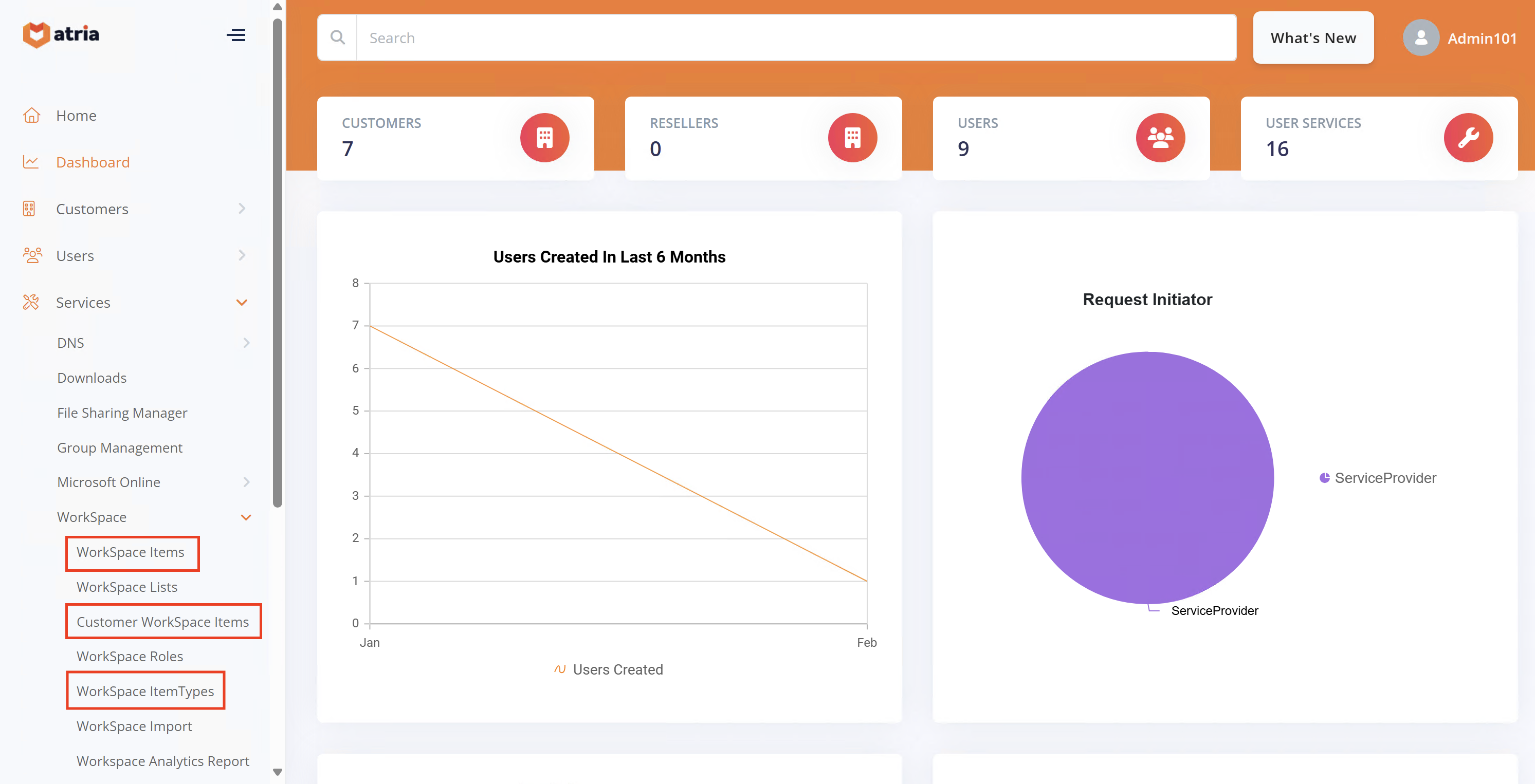This screenshot has width=1535, height=784.
Task: Click the search magnifier icon
Action: (337, 37)
